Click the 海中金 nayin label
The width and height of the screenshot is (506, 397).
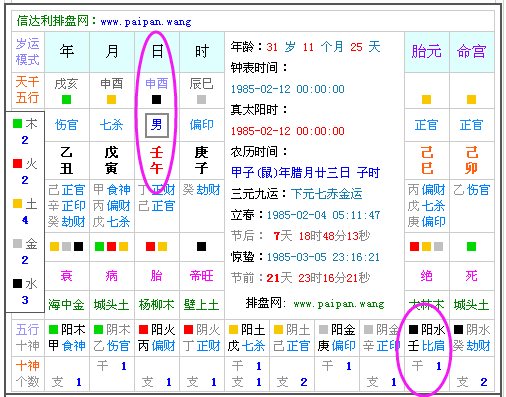pos(66,305)
